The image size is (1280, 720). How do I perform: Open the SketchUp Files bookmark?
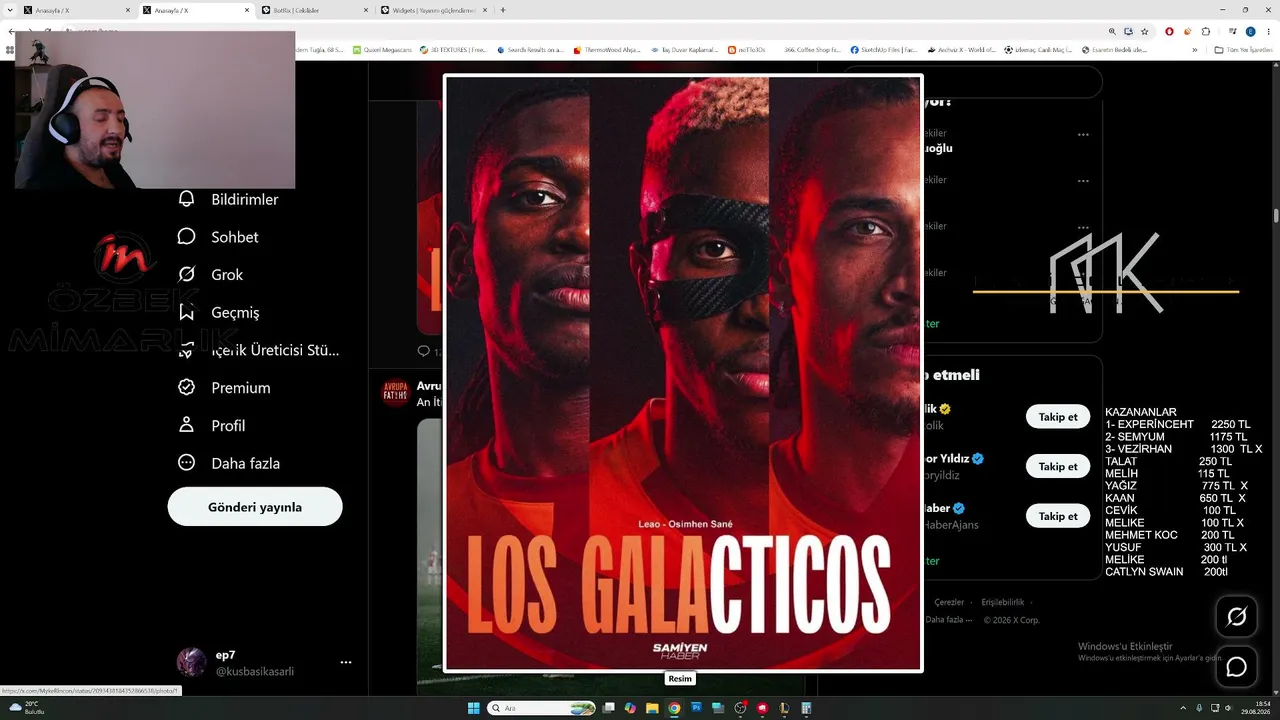[884, 50]
